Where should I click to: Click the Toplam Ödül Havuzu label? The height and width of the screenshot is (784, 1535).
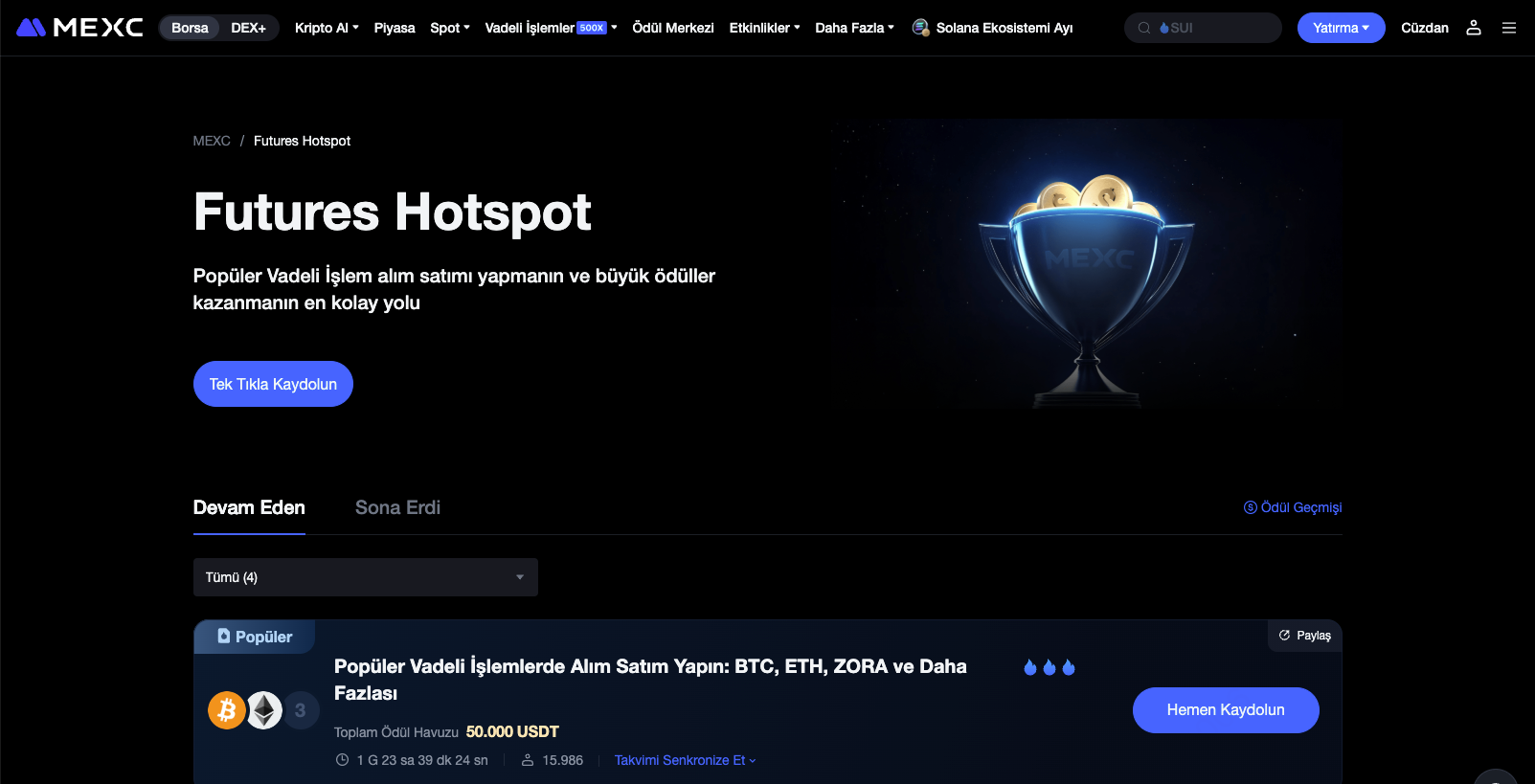coord(396,732)
